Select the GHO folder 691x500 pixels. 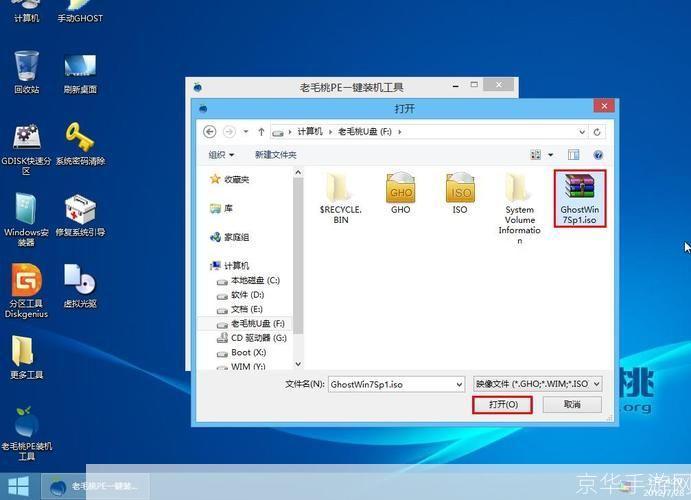point(400,193)
